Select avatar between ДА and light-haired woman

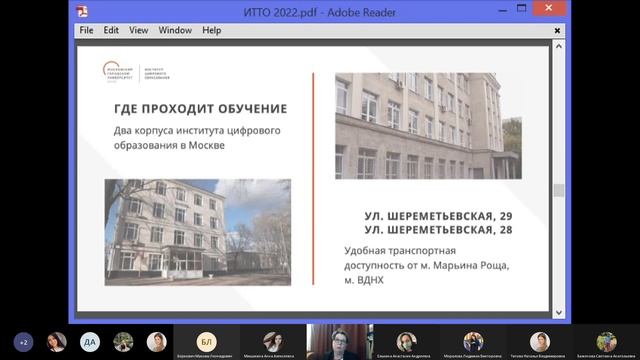[x=123, y=342]
